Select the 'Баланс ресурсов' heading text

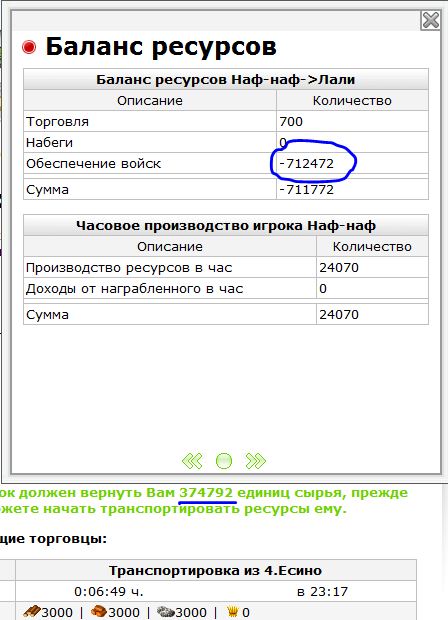[x=161, y=47]
